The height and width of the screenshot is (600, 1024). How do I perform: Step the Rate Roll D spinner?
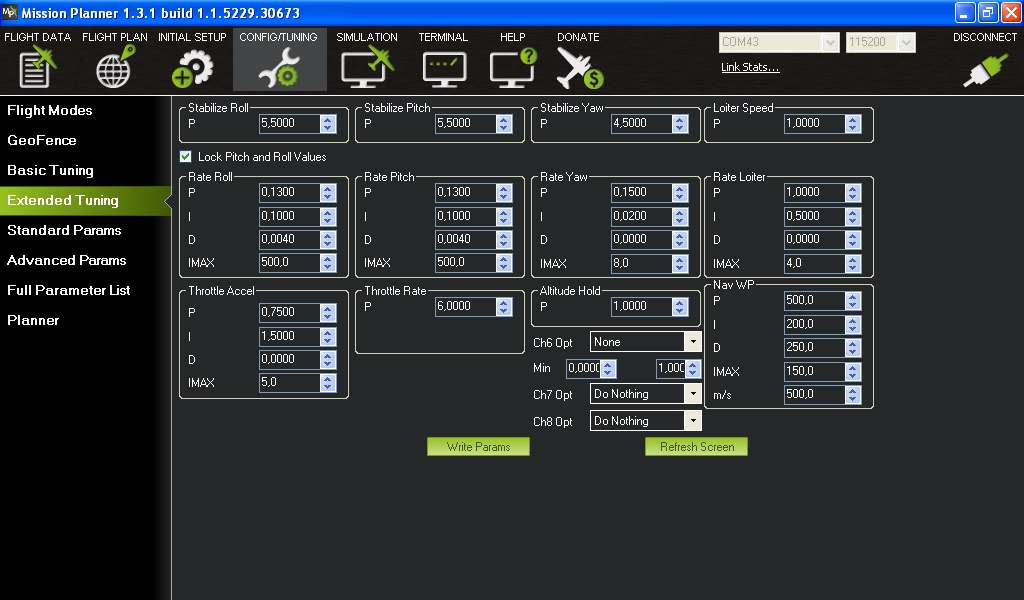click(x=328, y=240)
